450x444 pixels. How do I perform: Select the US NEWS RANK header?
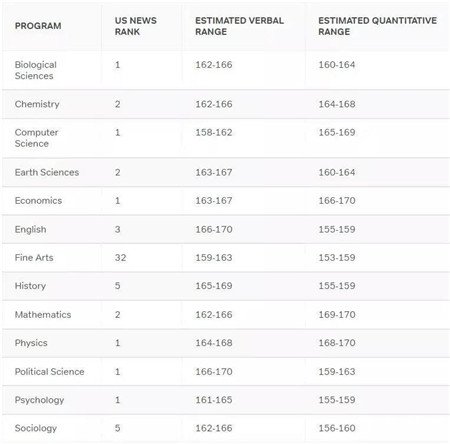pyautogui.click(x=136, y=26)
